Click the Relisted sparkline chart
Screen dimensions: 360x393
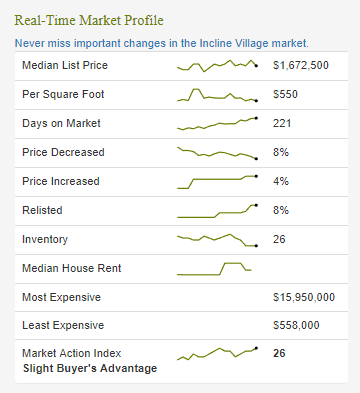(x=217, y=211)
